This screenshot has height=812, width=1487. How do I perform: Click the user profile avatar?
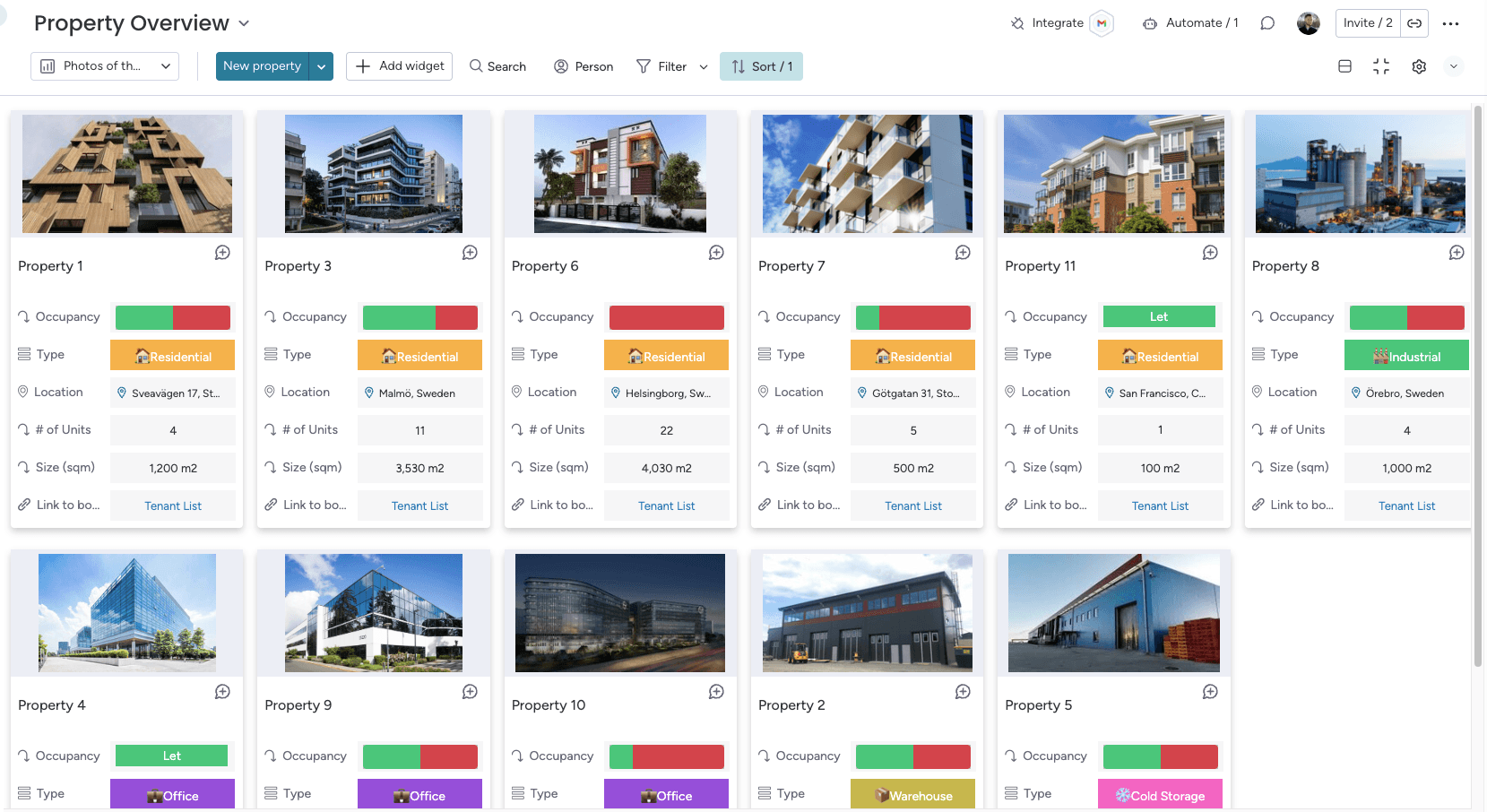[x=1309, y=23]
